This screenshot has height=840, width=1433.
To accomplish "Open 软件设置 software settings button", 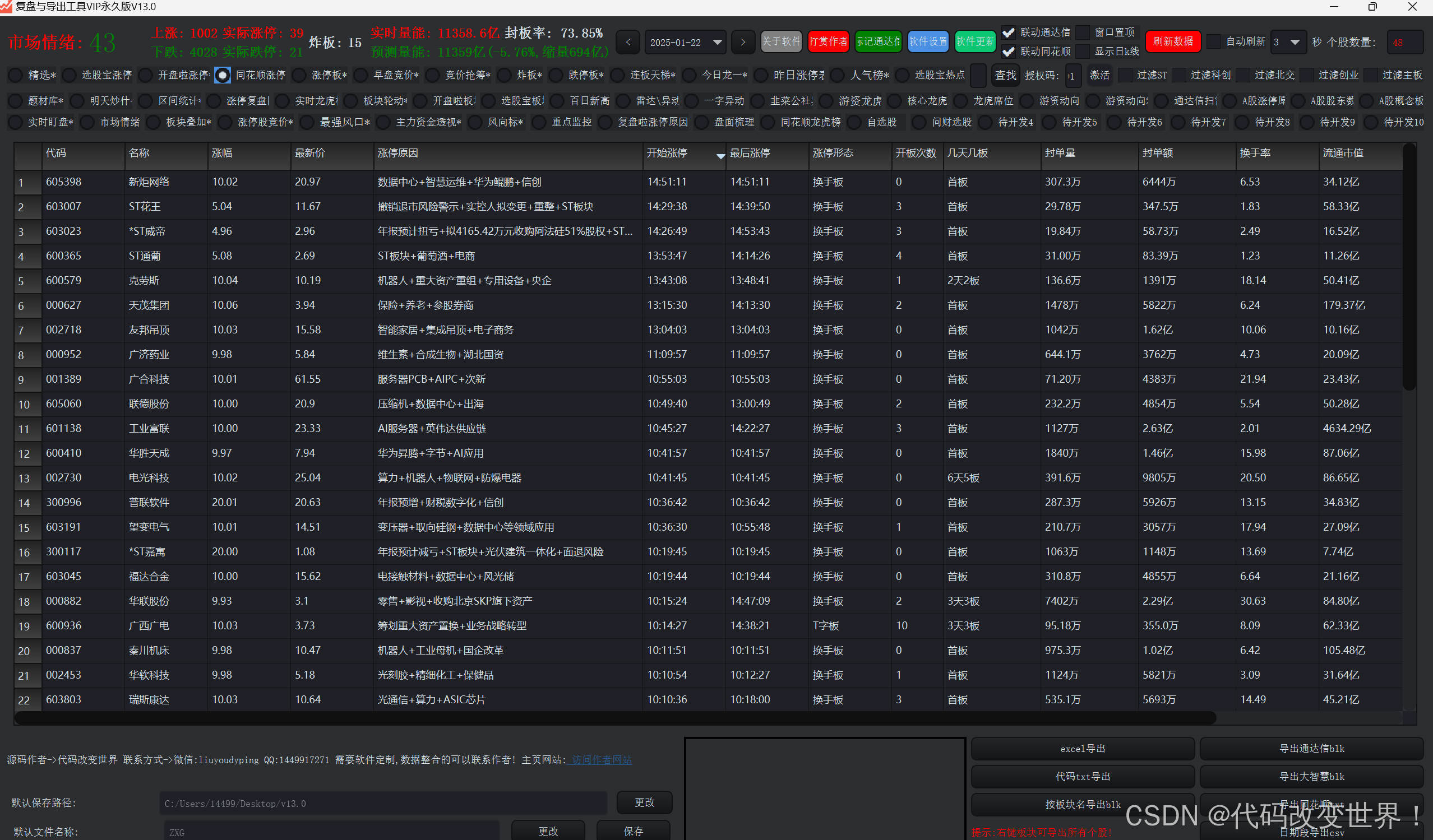I will tap(927, 41).
